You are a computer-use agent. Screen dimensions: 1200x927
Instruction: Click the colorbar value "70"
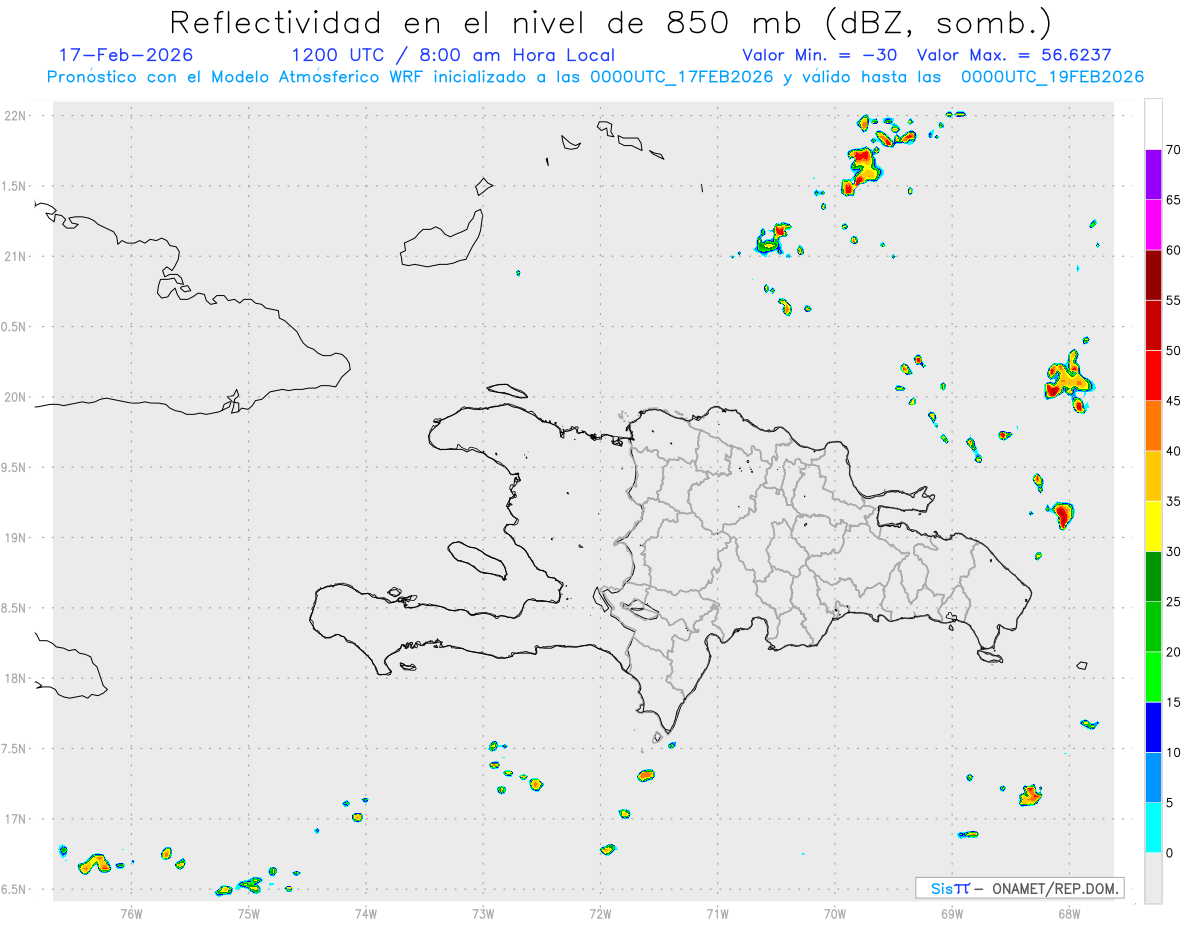pyautogui.click(x=1174, y=150)
